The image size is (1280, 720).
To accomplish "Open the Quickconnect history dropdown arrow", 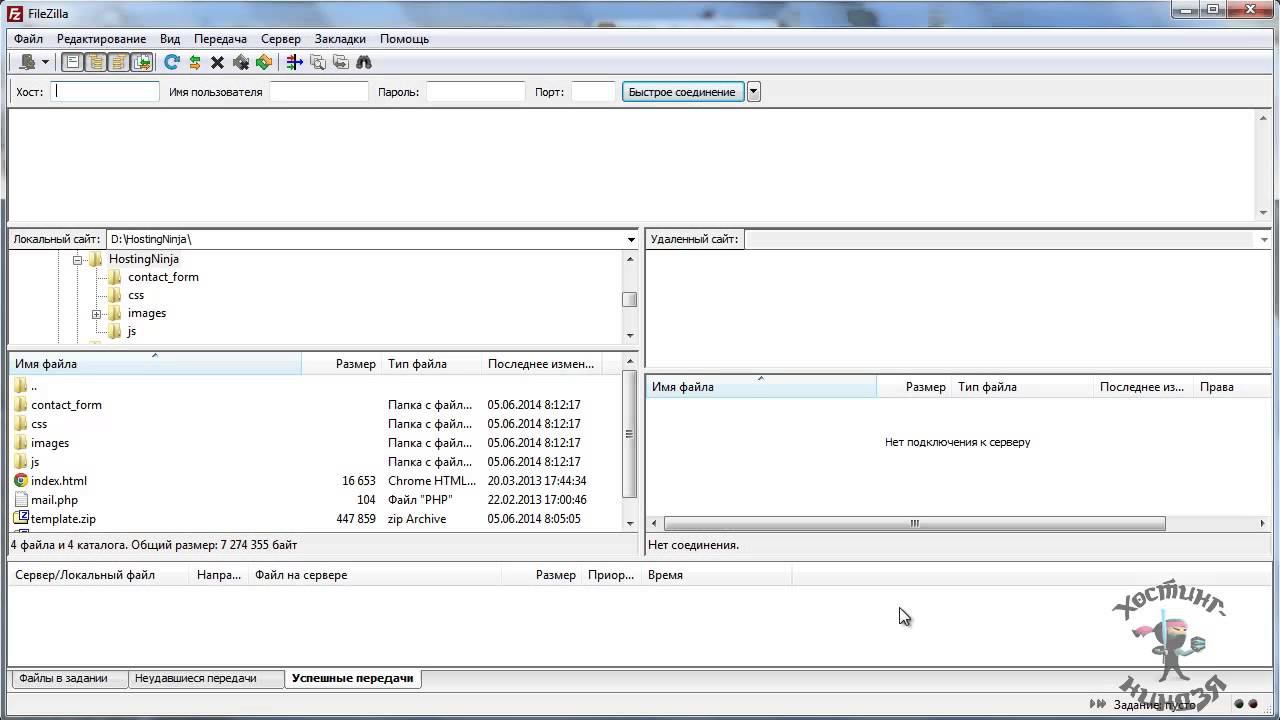I will 754,92.
